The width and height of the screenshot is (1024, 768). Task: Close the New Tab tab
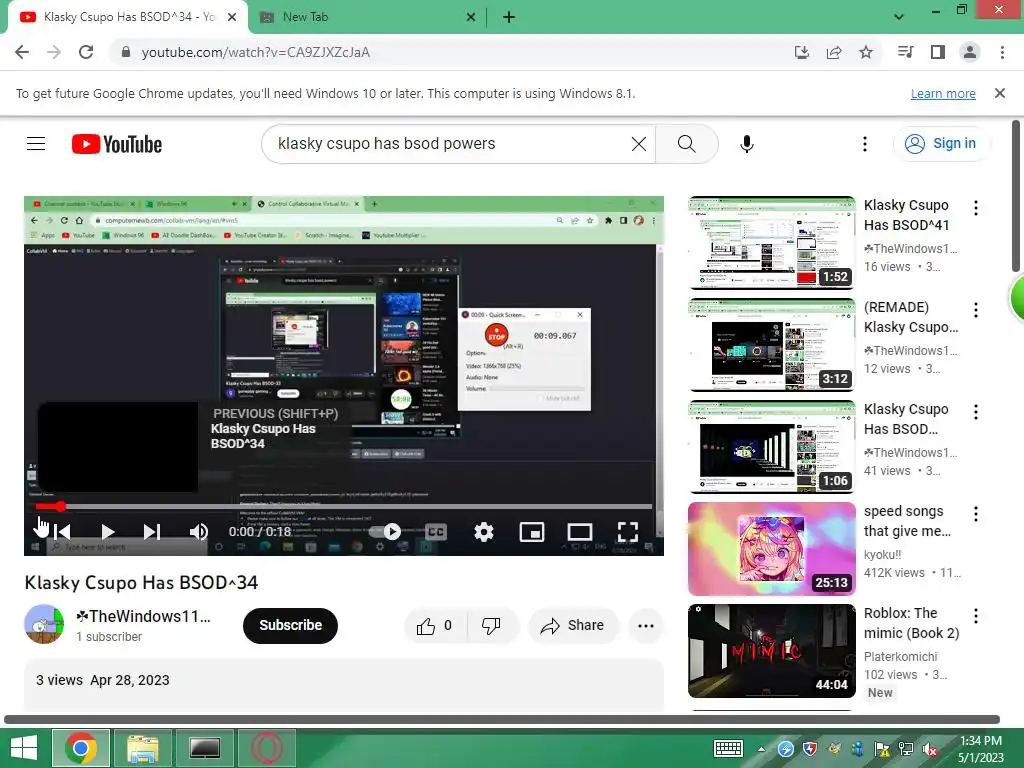tap(471, 18)
